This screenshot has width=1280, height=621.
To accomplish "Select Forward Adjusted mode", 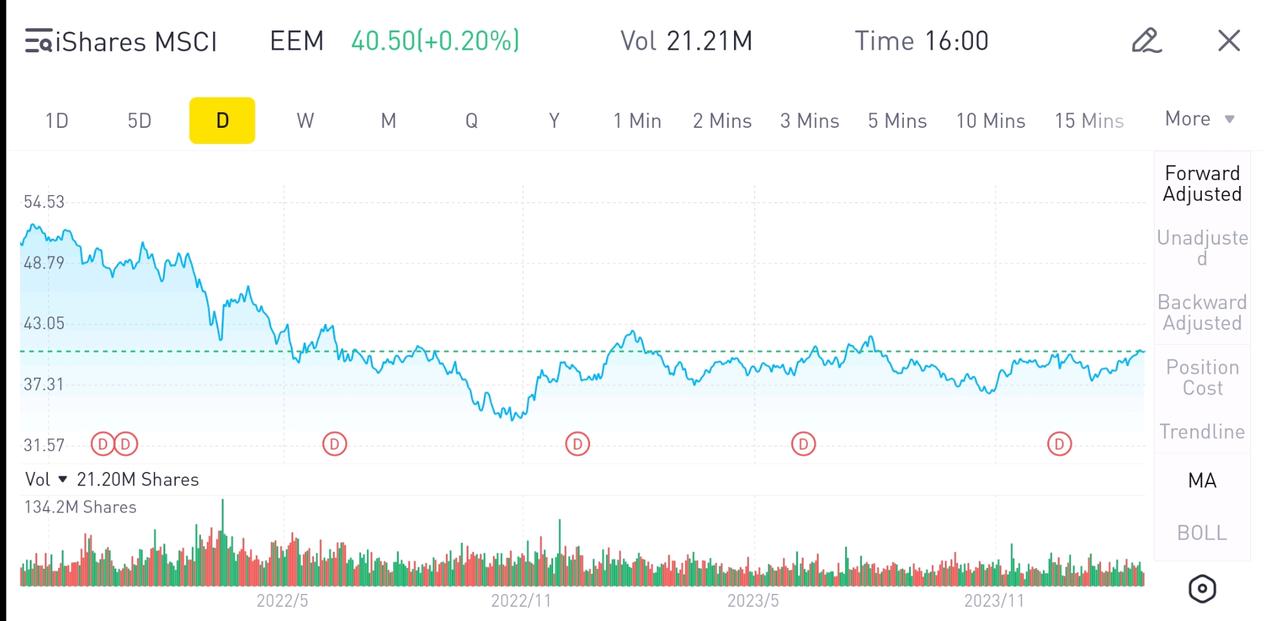I will 1202,183.
